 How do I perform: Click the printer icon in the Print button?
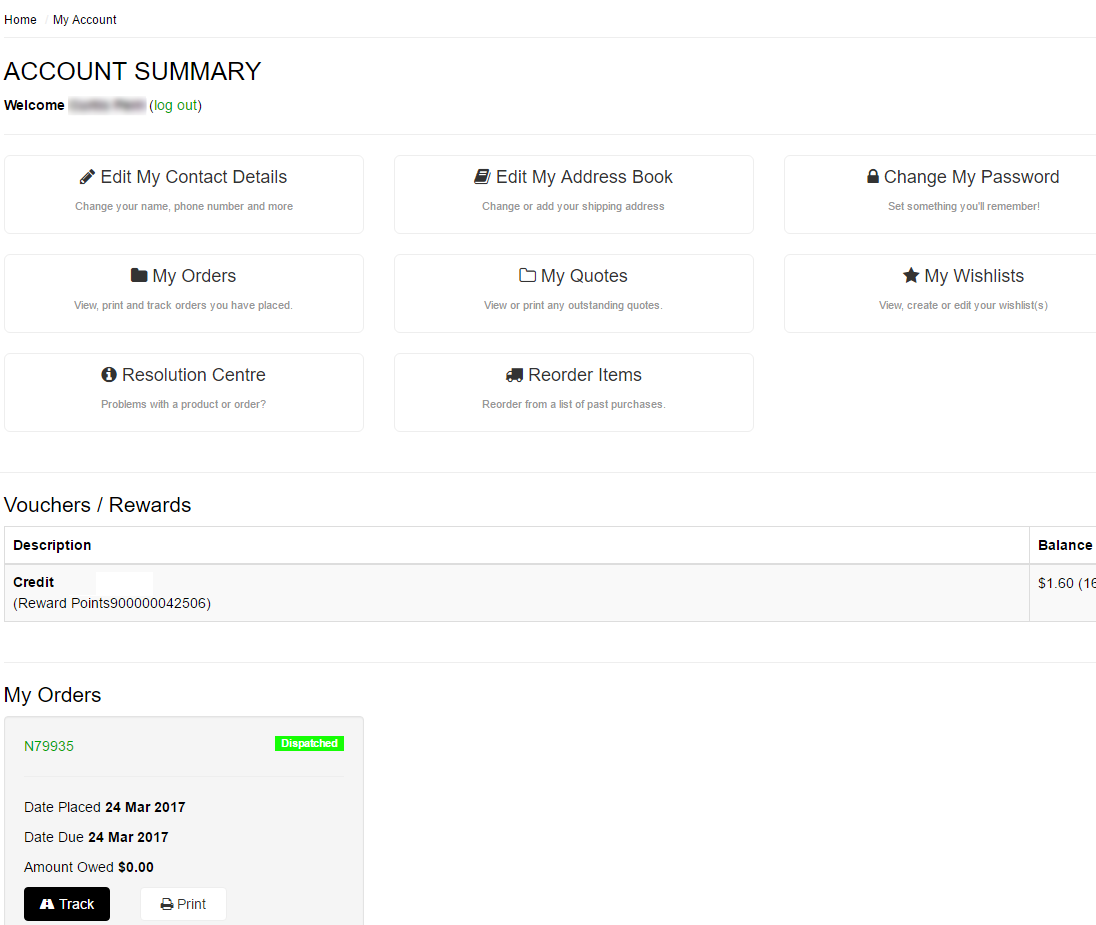pos(167,905)
